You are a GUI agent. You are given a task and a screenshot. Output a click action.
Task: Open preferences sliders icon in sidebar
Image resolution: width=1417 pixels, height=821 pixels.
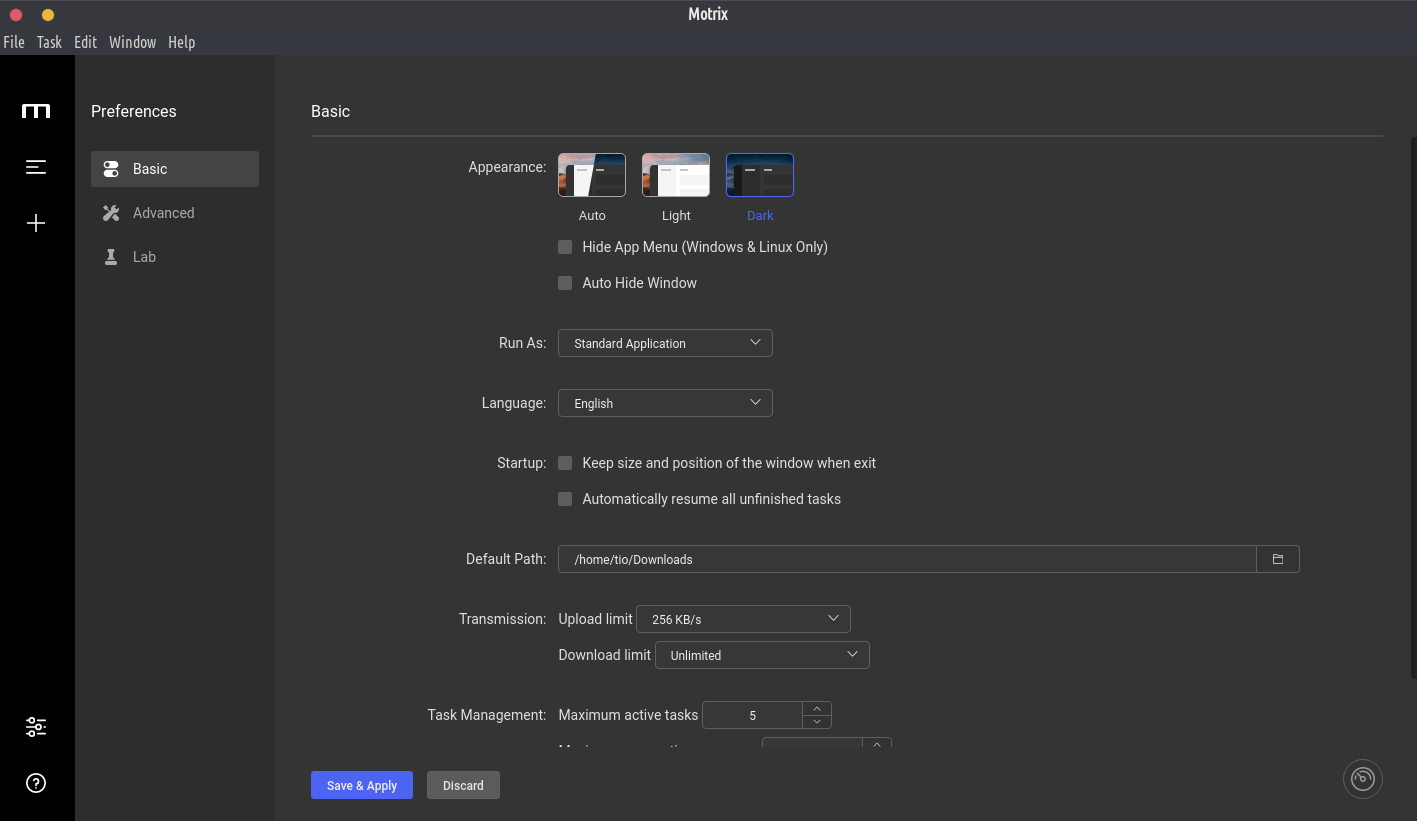pos(36,727)
